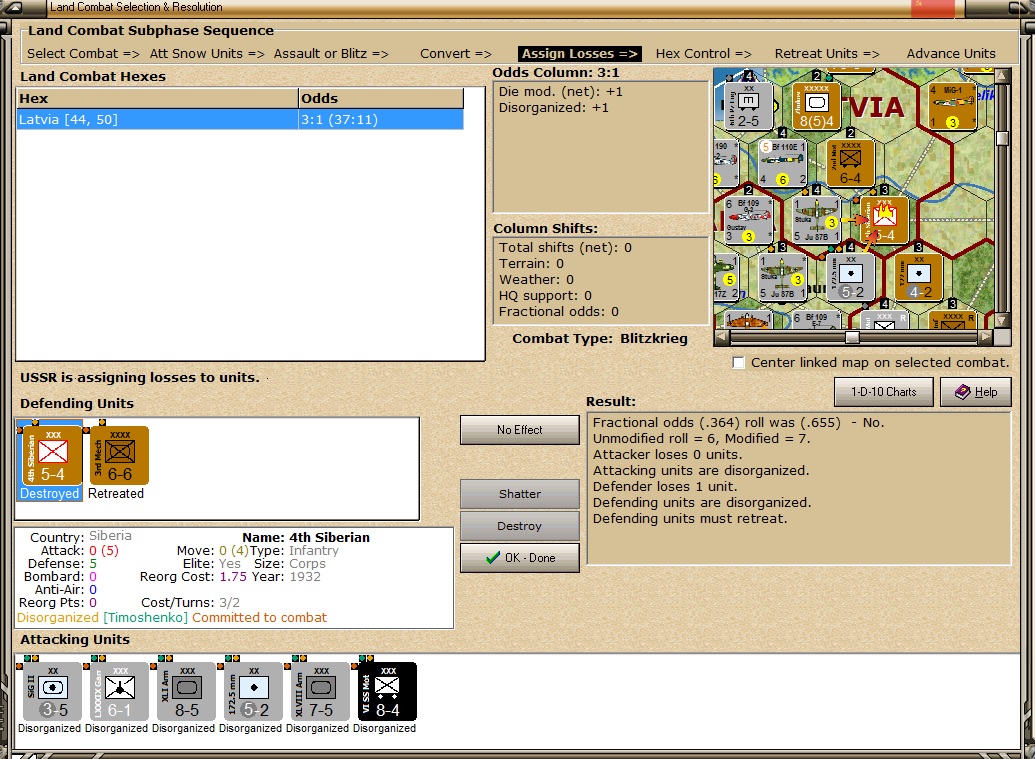
Task: Select the 4th Siberian 5-4 defending unit
Action: (52, 455)
